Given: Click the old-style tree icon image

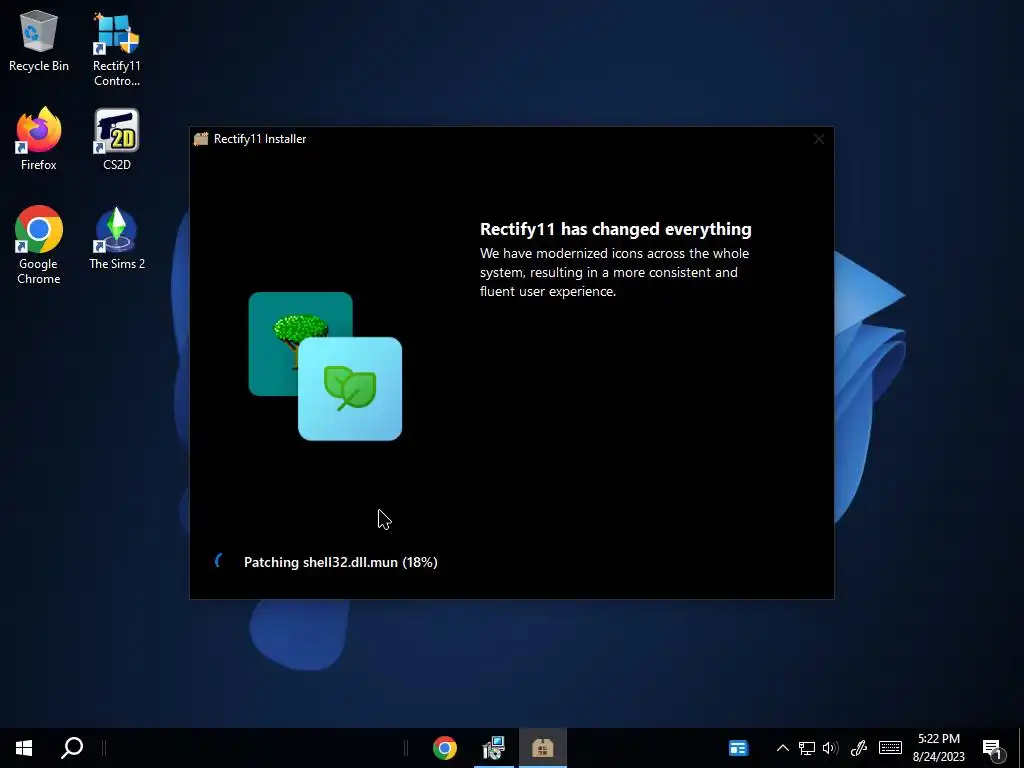Looking at the screenshot, I should pos(300,344).
